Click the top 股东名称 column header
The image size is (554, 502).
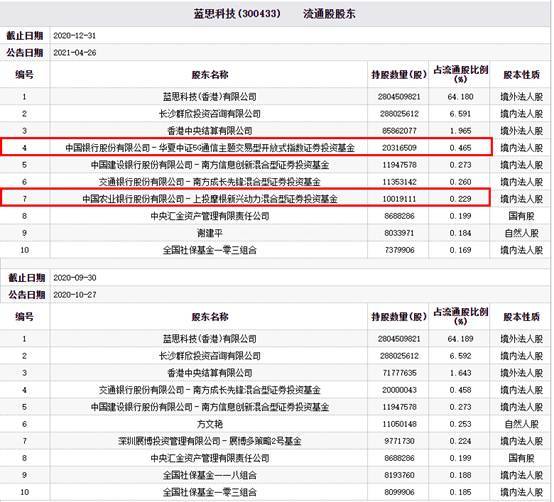[x=210, y=75]
